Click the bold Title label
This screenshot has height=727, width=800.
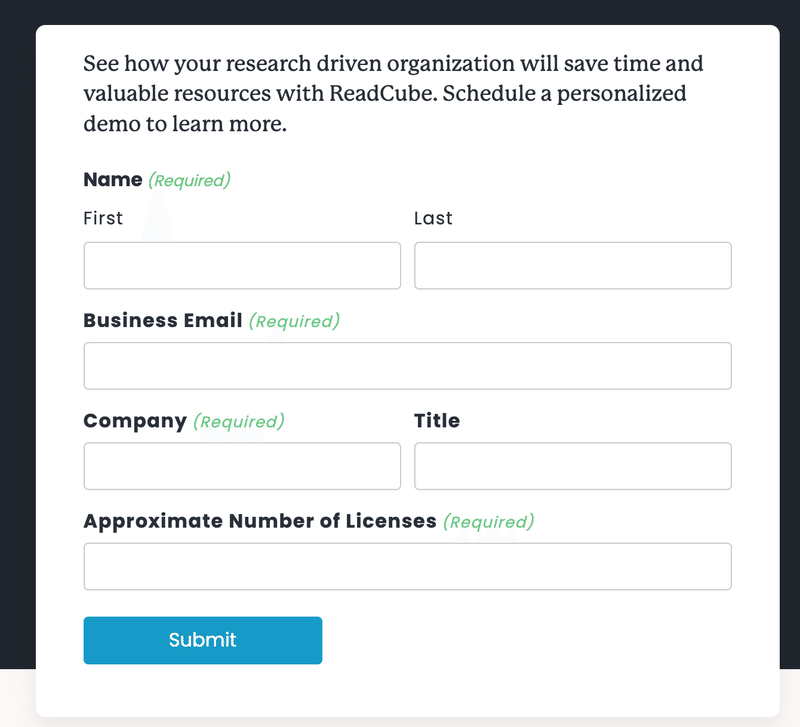pyautogui.click(x=437, y=421)
